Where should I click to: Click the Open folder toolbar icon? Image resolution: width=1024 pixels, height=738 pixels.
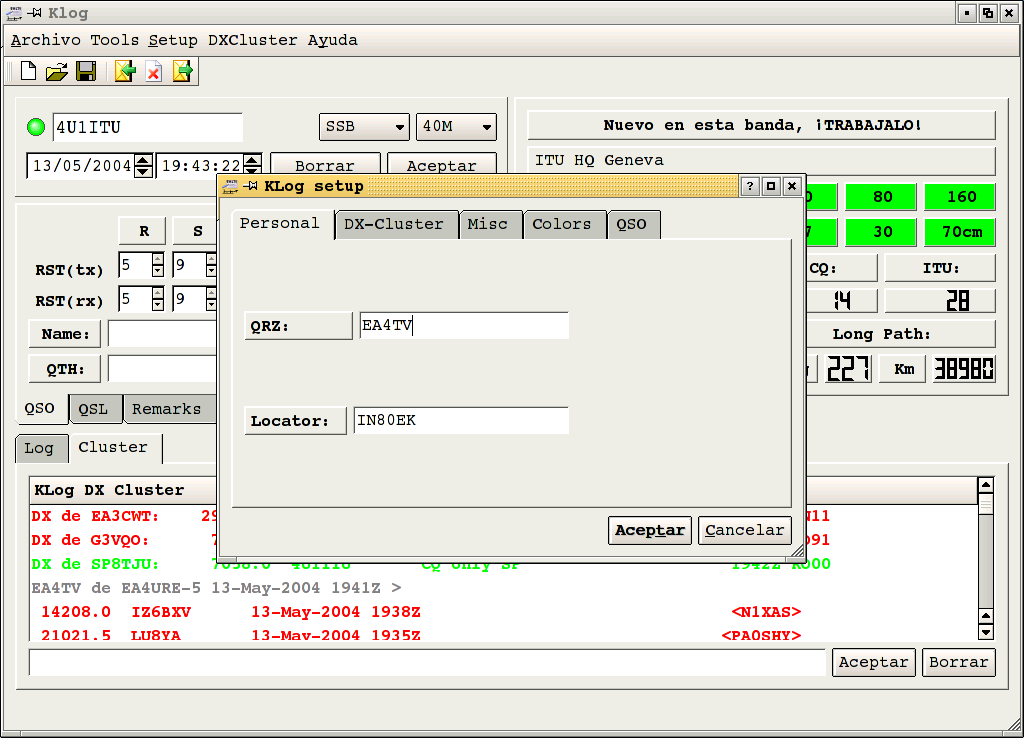click(x=57, y=71)
